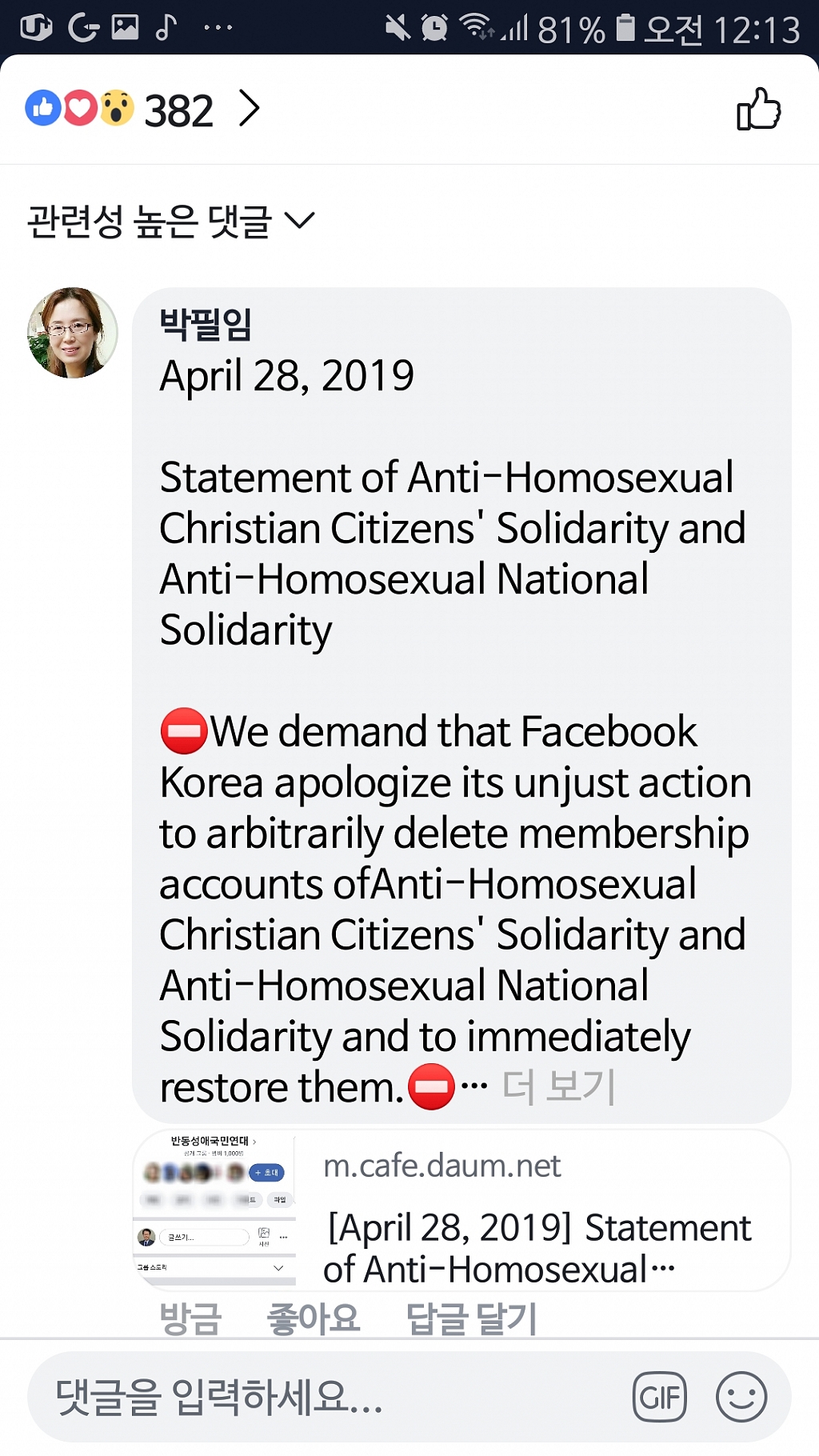
Task: Tap the link preview thumbnail image
Action: pyautogui.click(x=214, y=1210)
